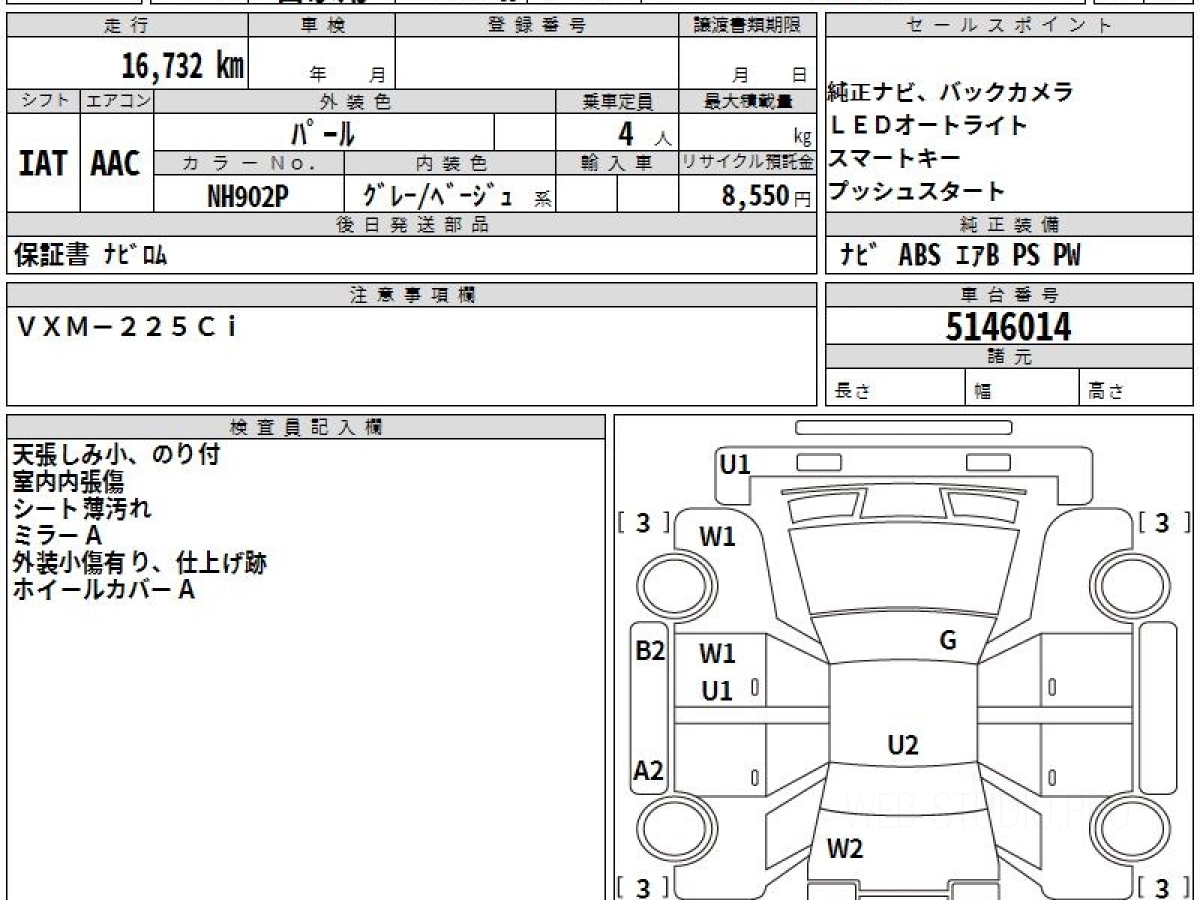Screen dimensions: 1200x900
Task: Click the 幅 dimension label
Action: point(983,392)
